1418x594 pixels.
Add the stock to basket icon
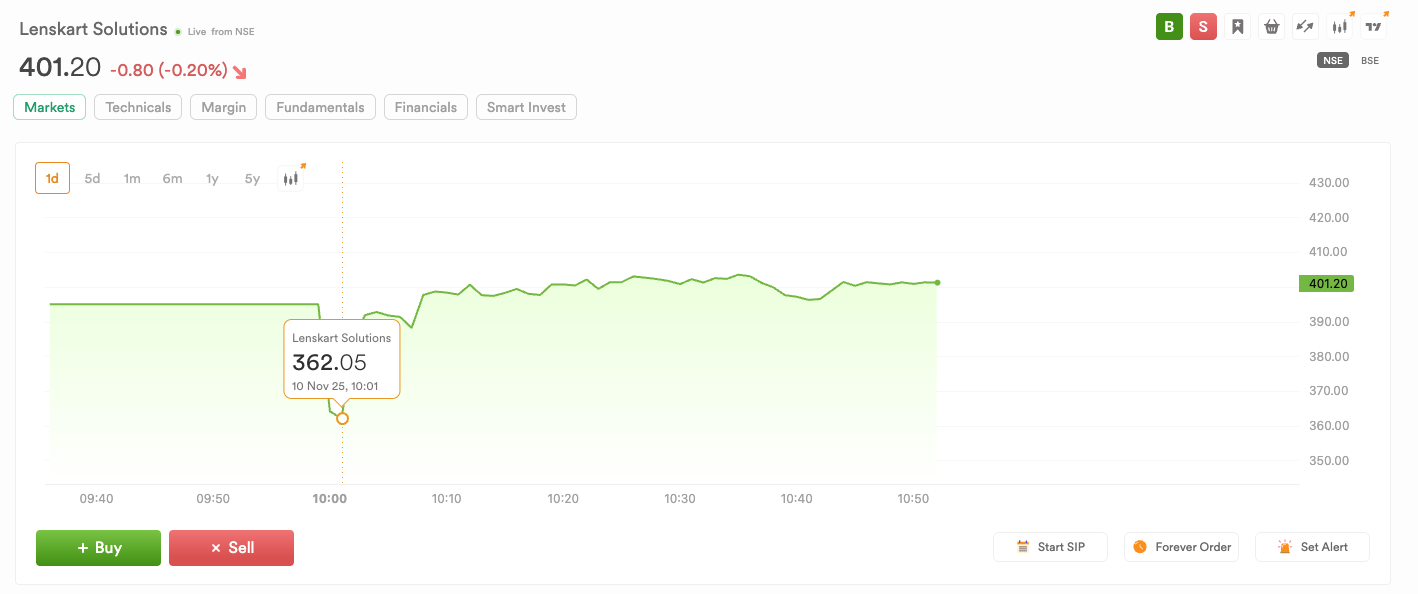1271,27
